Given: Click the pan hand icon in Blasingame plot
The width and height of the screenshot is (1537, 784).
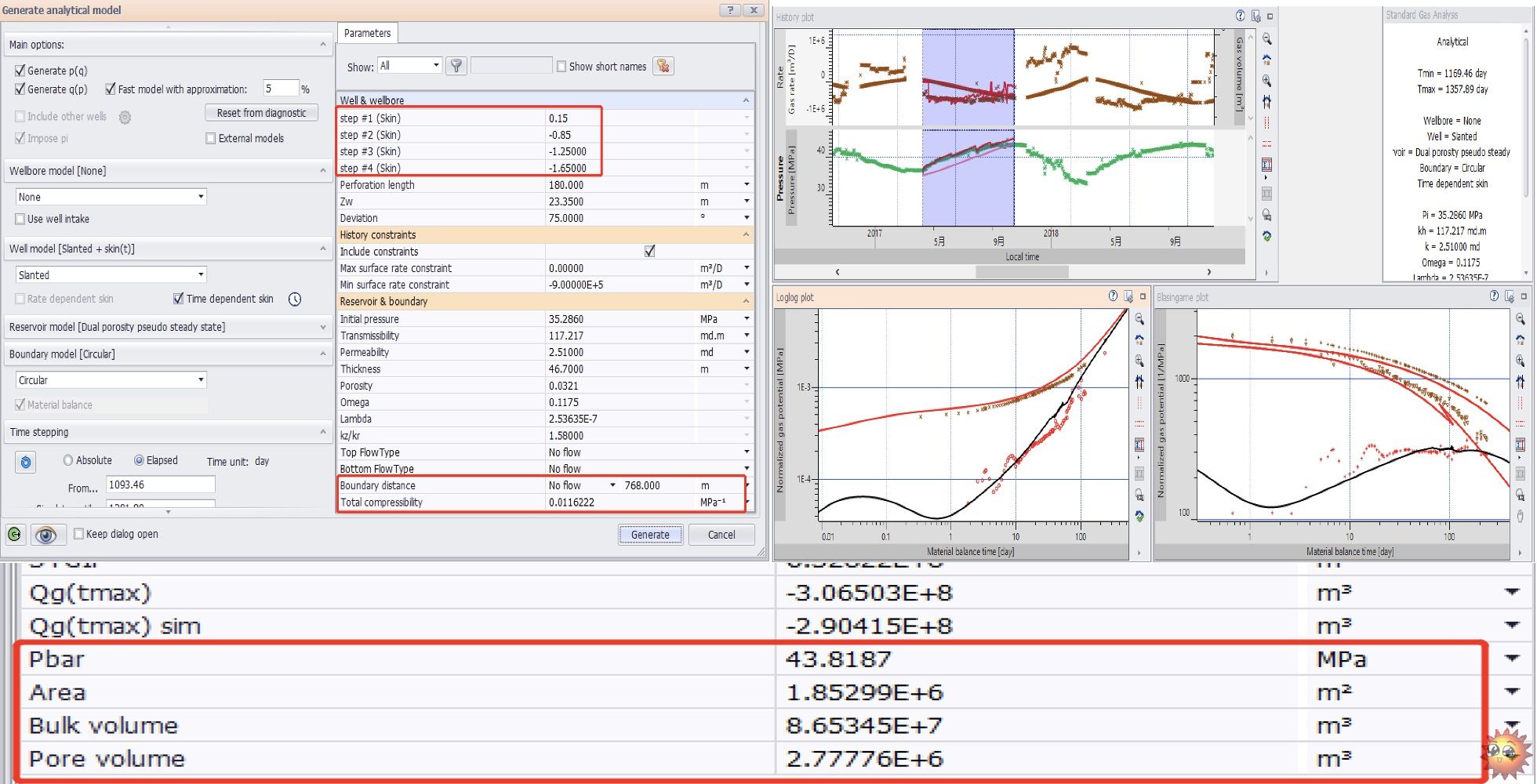Looking at the screenshot, I should 1521,516.
